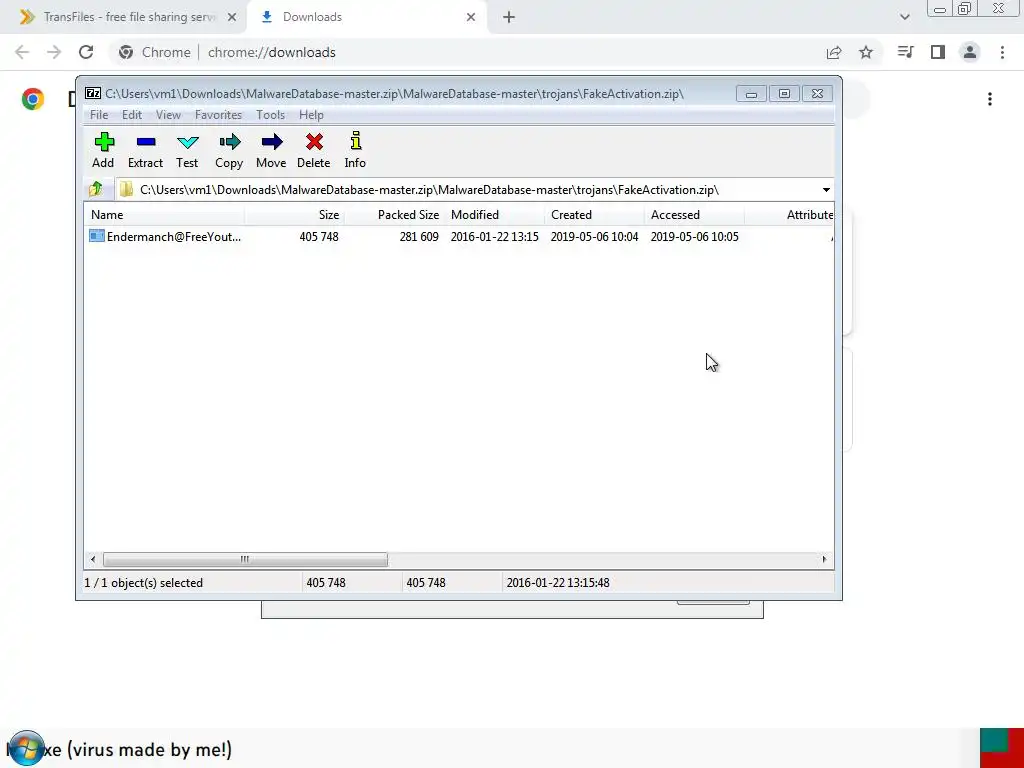Click the 2016-01-22 13:15 modified value
The width and height of the screenshot is (1024, 768).
(494, 236)
